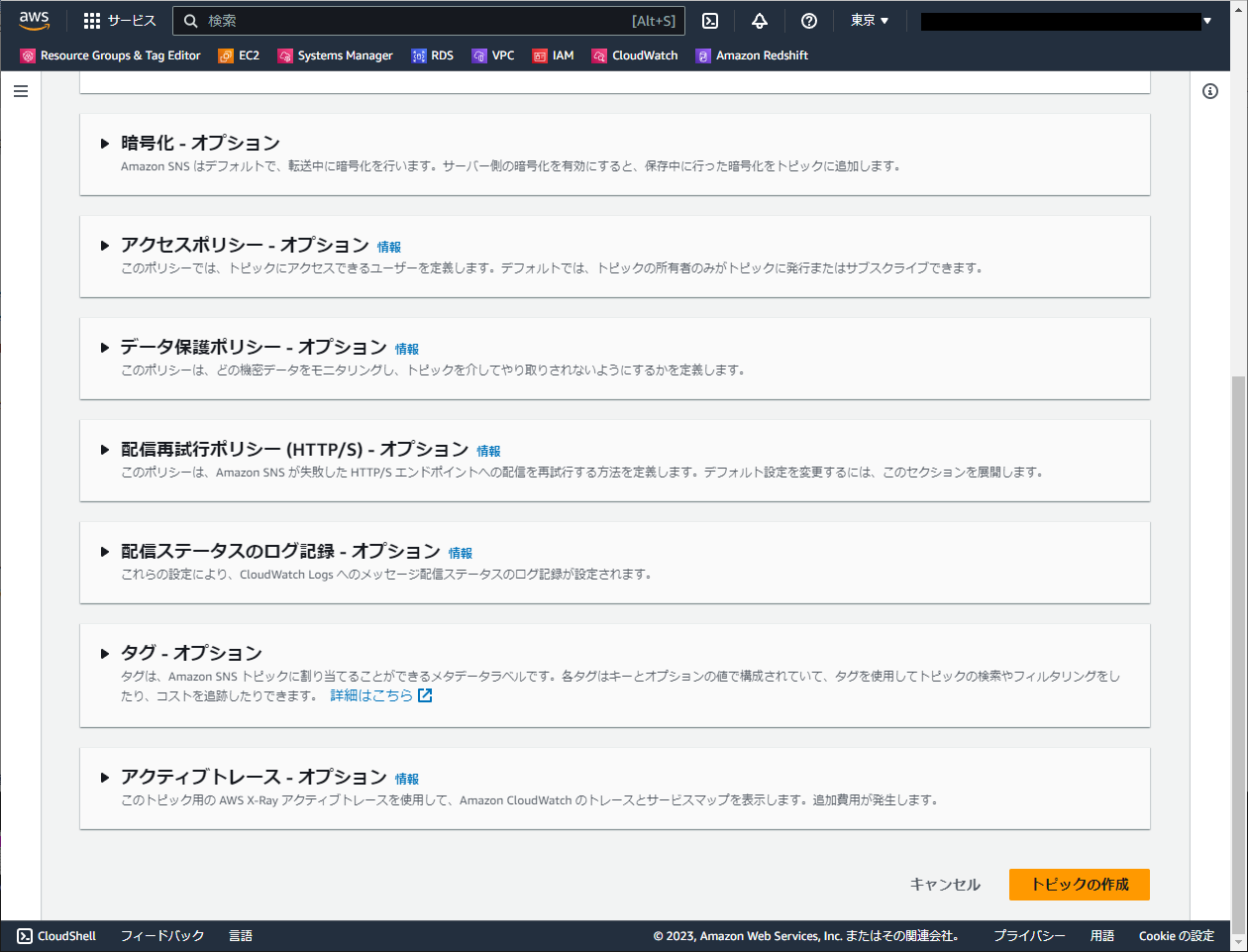1248x952 pixels.
Task: Expand the 暗号化 options section
Action: (105, 143)
